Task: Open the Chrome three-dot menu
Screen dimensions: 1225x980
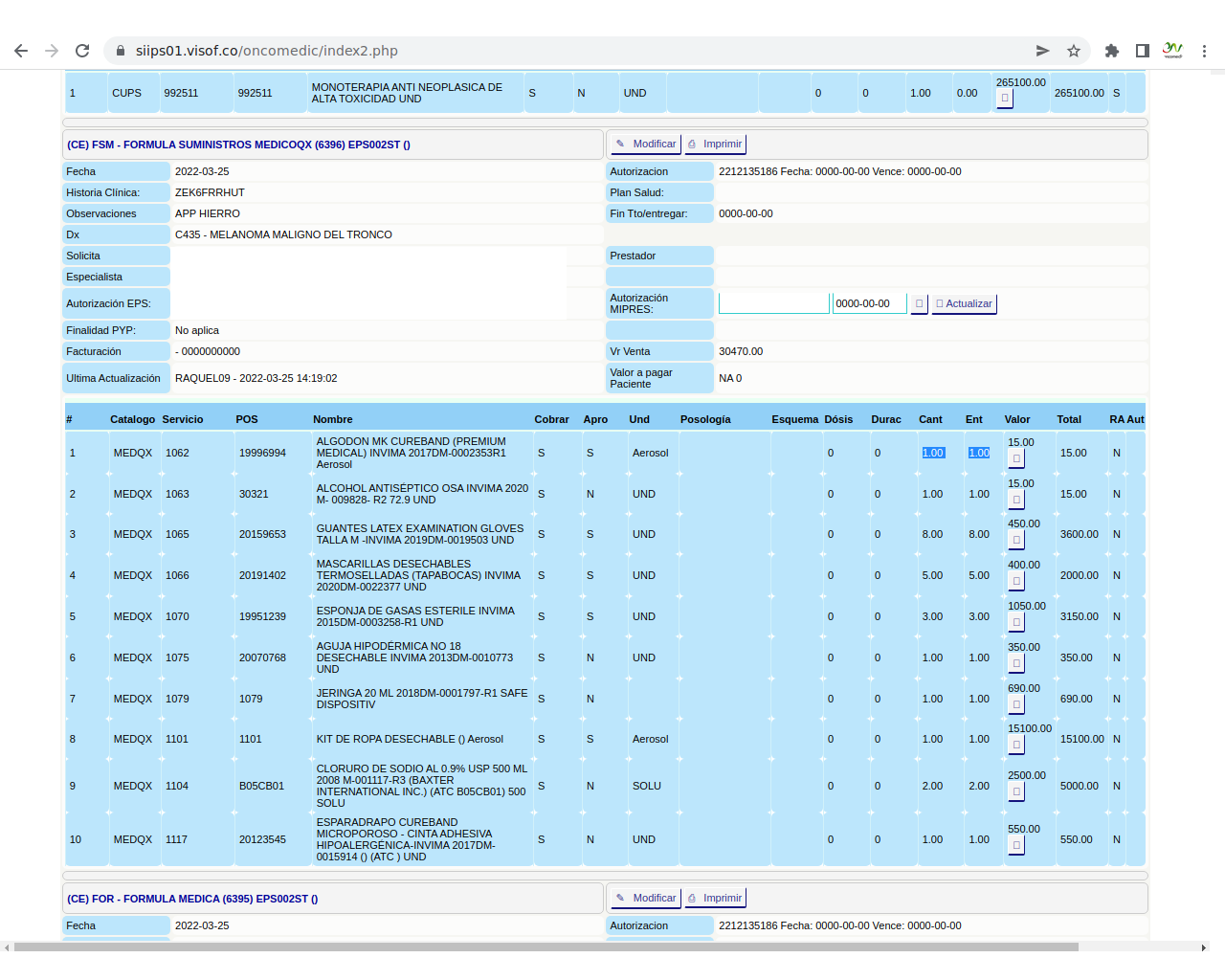Action: [x=1204, y=51]
